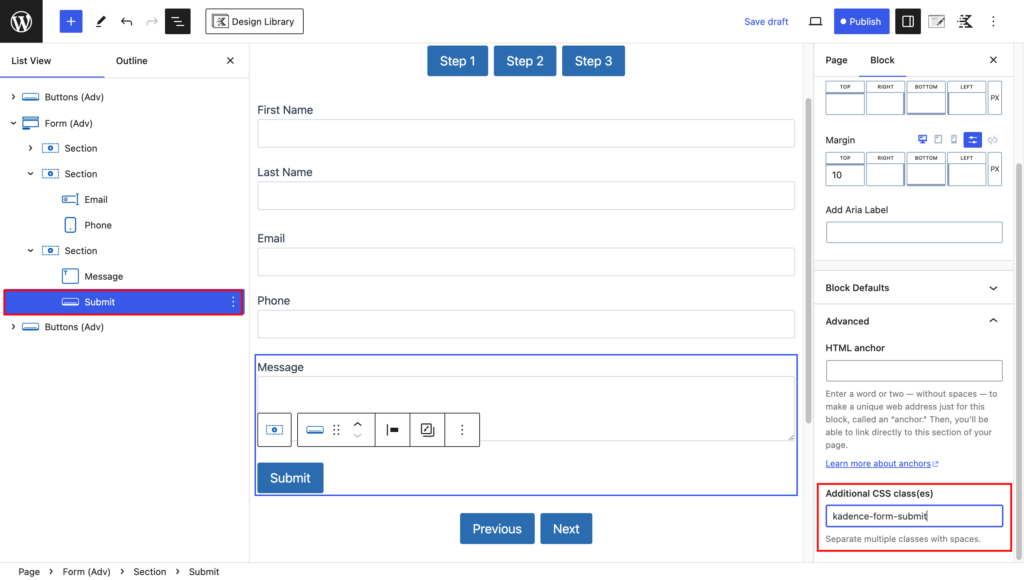Viewport: 1024px width, 580px height.
Task: Open the Design Library
Action: click(x=254, y=21)
